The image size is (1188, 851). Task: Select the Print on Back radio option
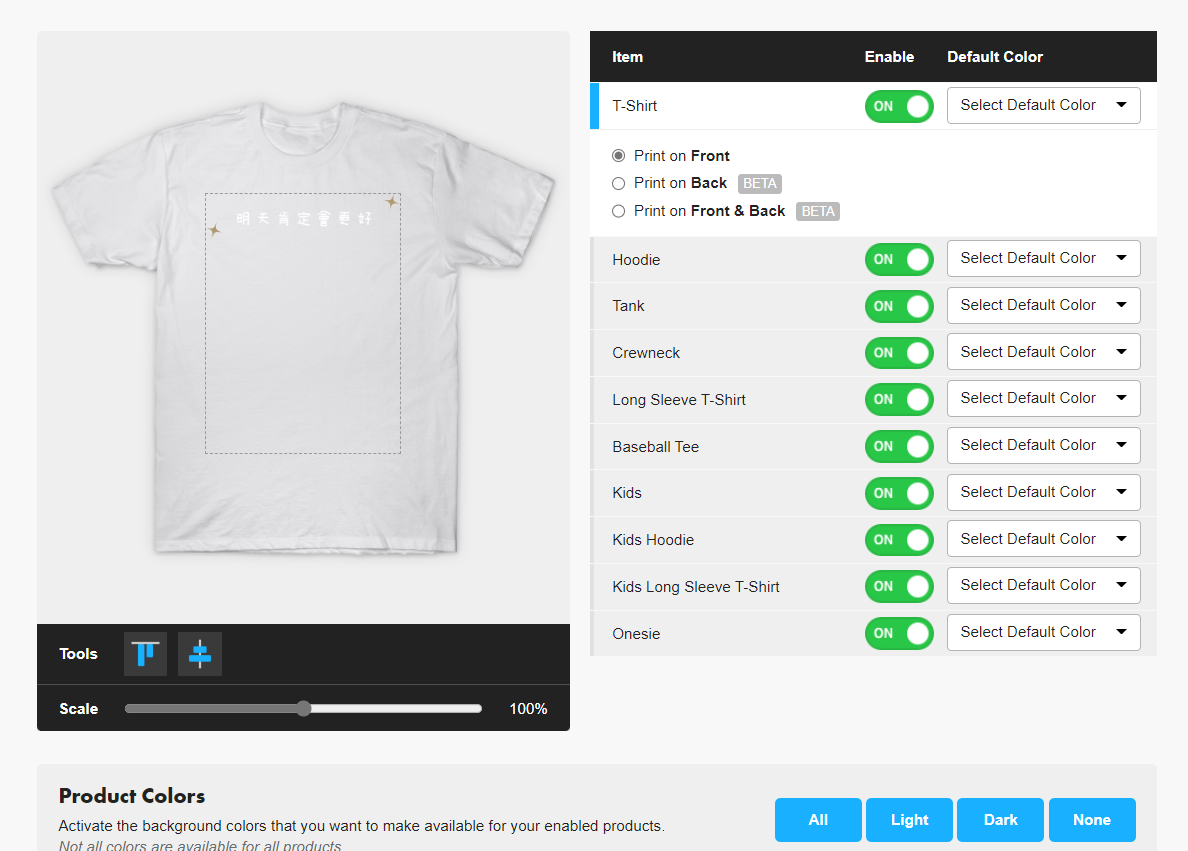(619, 183)
